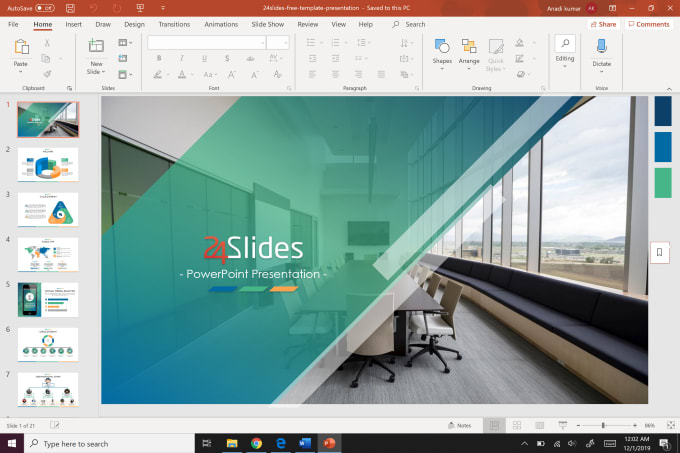680x453 pixels.
Task: Open the font name combo box
Action: coord(206,42)
